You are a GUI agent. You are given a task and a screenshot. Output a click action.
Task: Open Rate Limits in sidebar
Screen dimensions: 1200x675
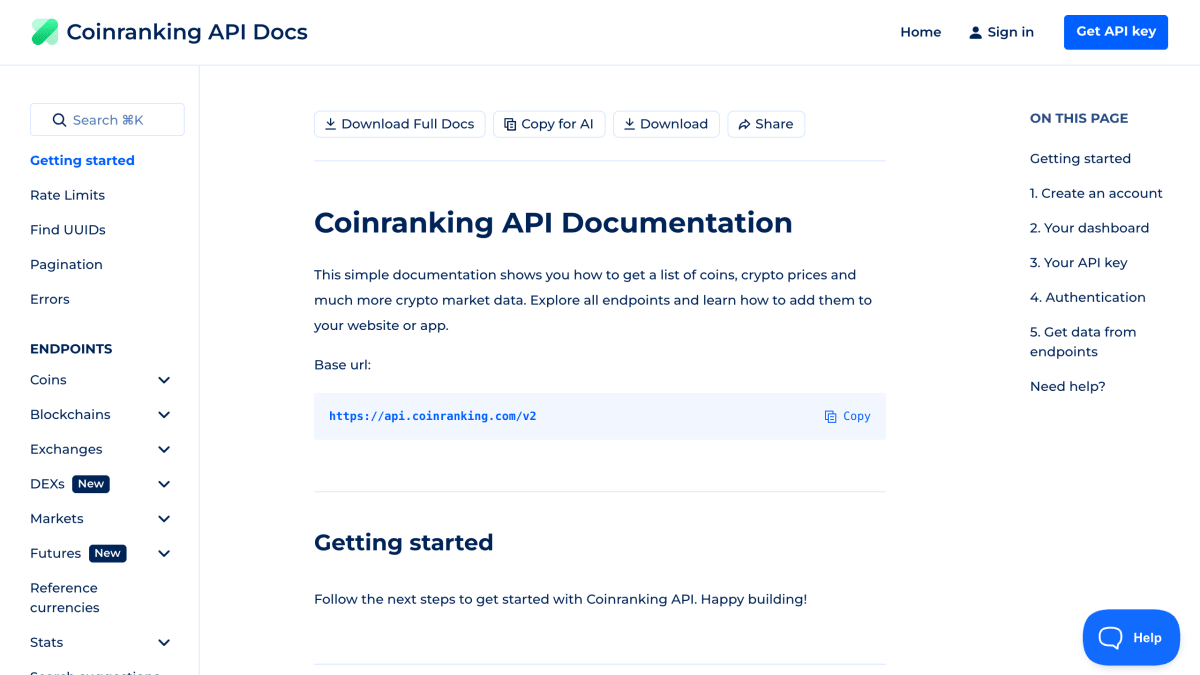(x=67, y=195)
